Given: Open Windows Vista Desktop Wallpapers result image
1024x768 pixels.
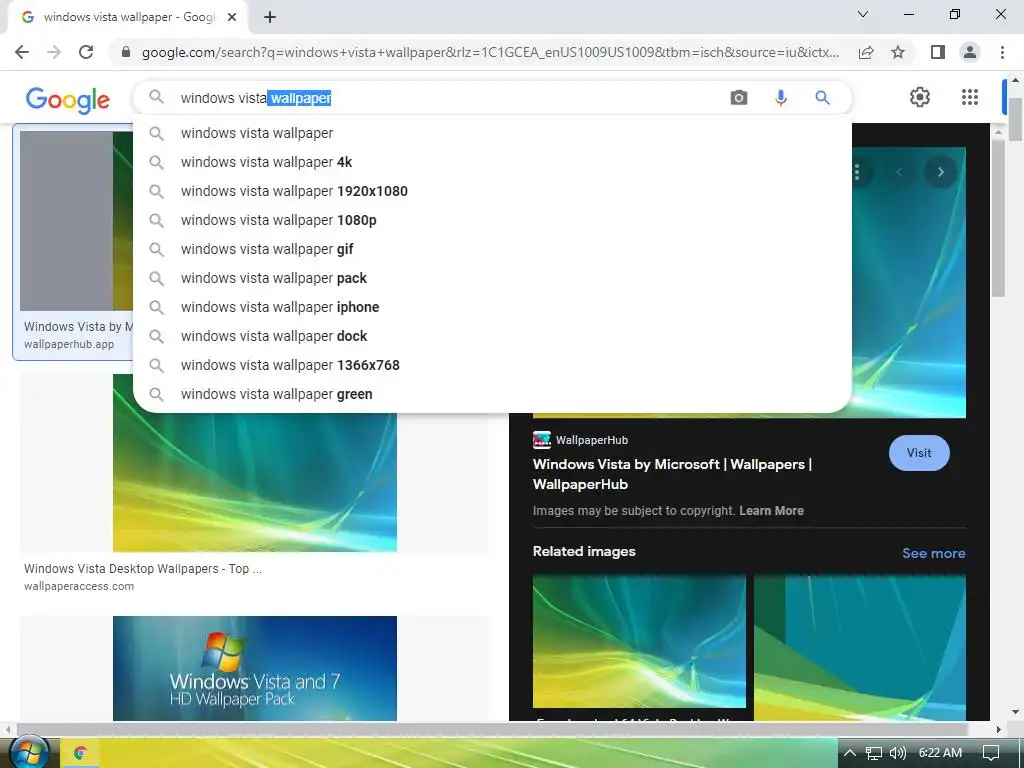Looking at the screenshot, I should pos(255,481).
